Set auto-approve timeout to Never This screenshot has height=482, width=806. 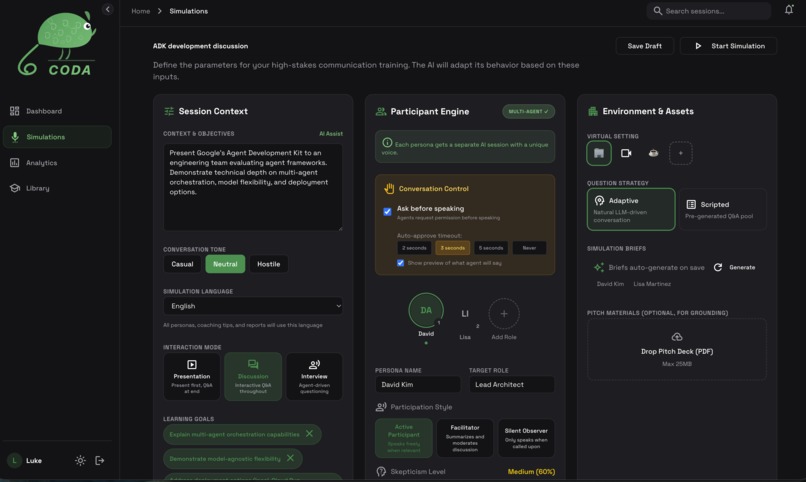click(529, 248)
